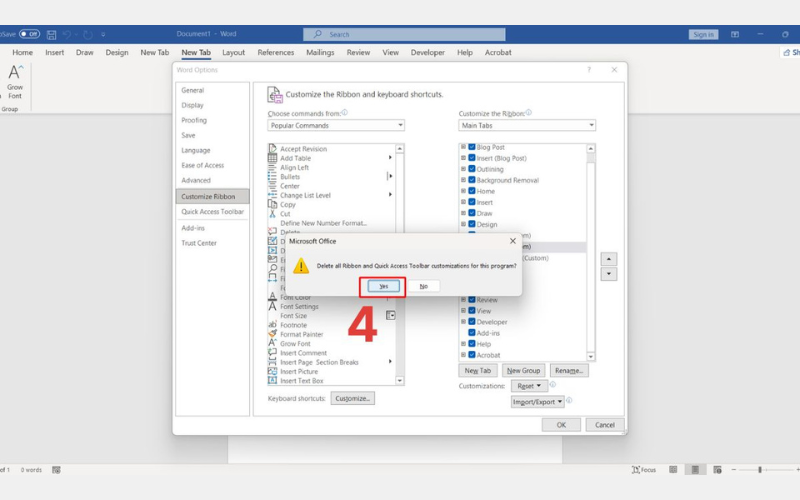Click the Move Down arrow button
800x500 pixels.
(608, 274)
